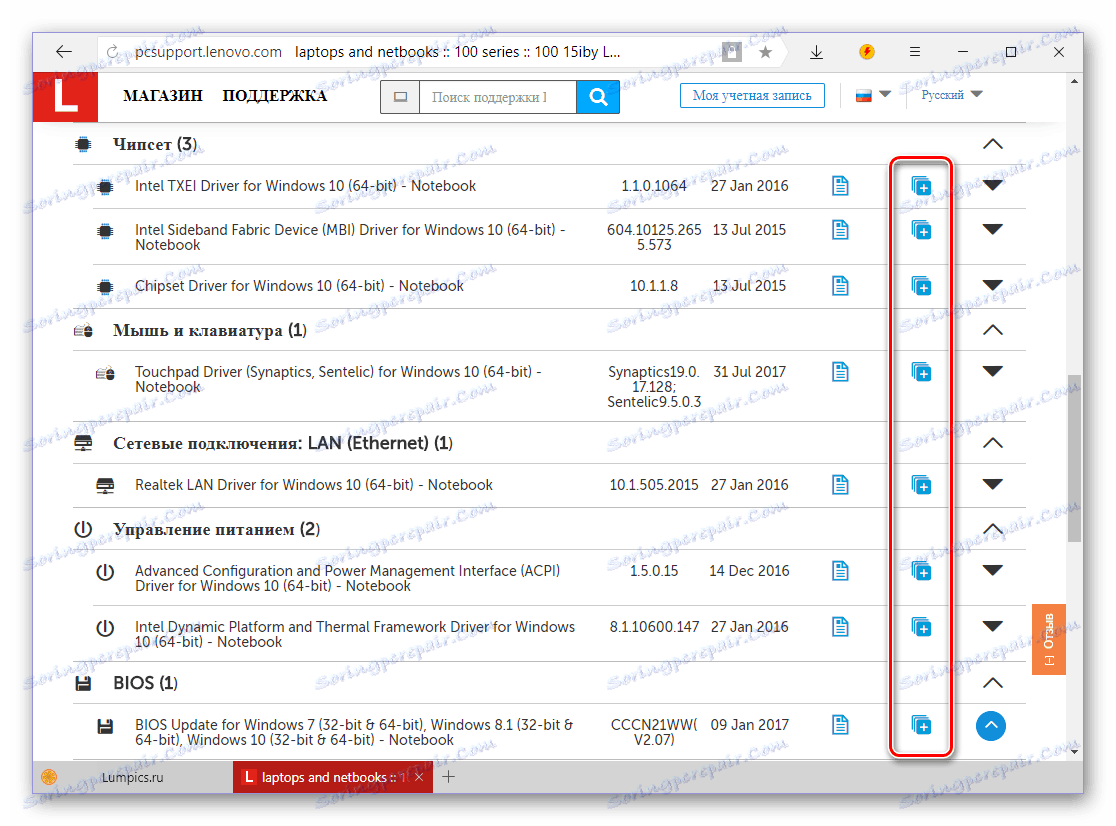
Task: Click the red Lenovo L logo
Action: 65,97
